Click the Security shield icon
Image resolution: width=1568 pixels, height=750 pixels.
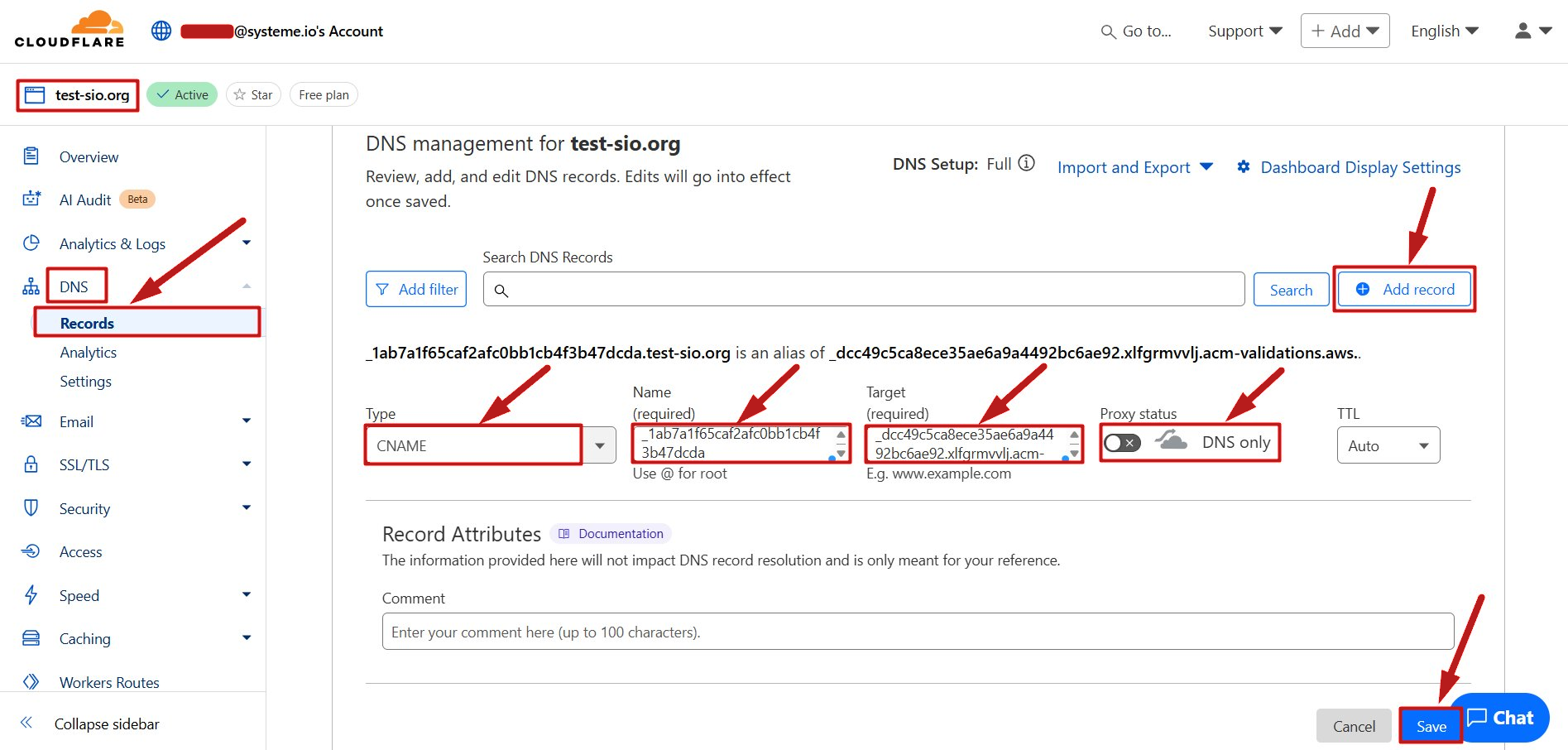(31, 508)
